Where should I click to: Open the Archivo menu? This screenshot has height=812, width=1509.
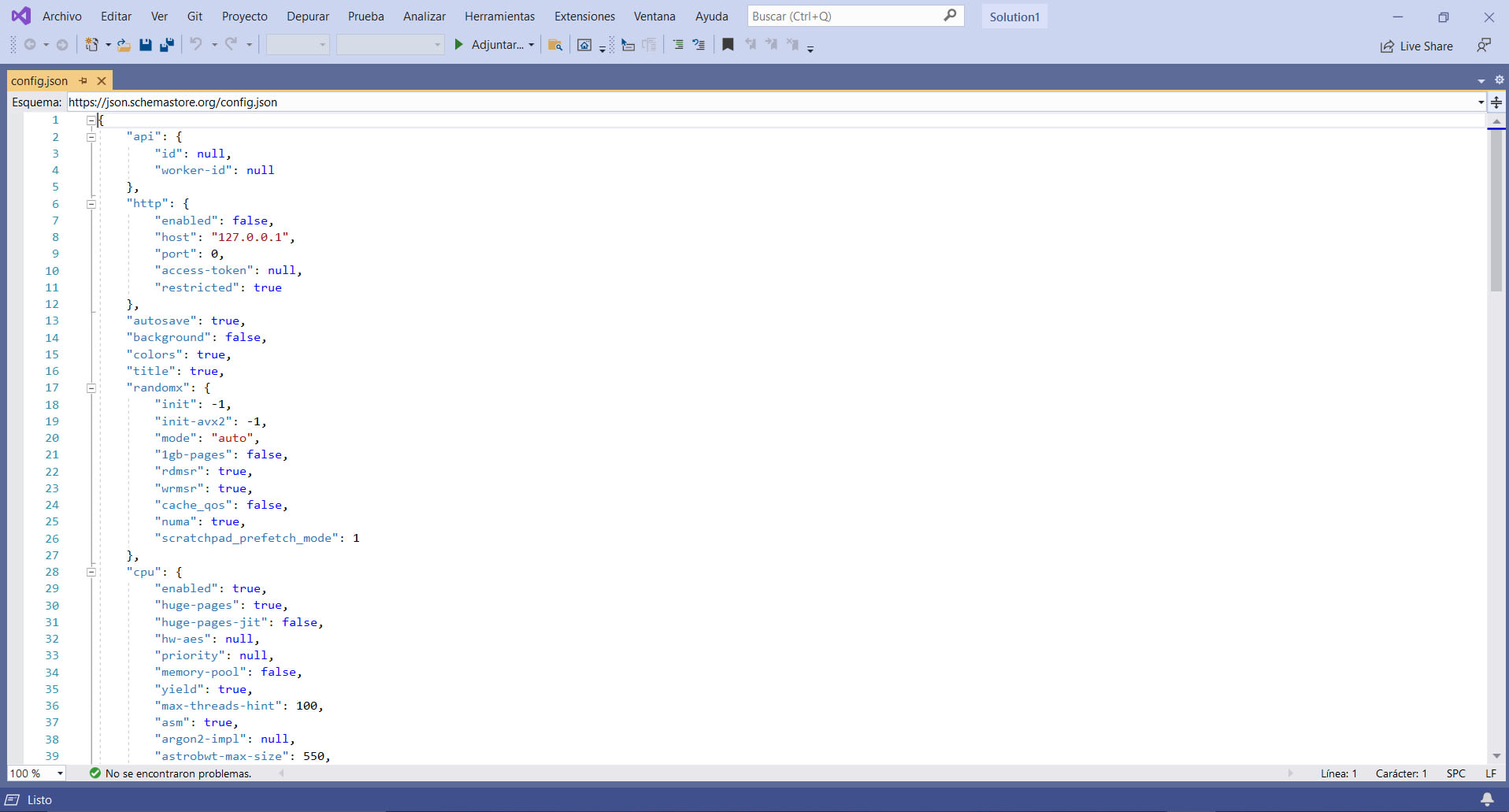click(62, 16)
